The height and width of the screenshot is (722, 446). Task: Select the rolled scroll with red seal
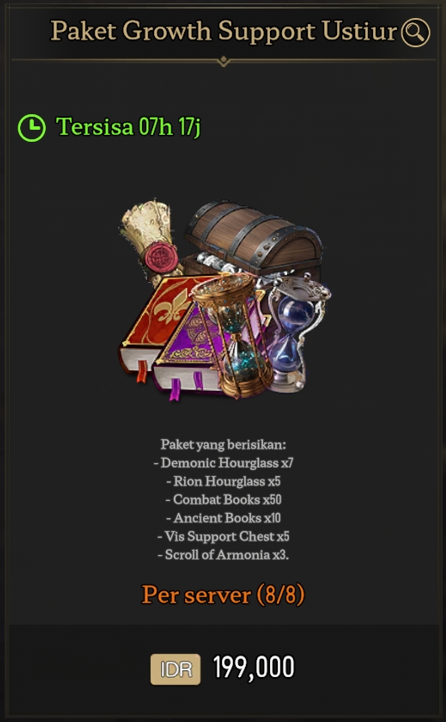tap(150, 241)
